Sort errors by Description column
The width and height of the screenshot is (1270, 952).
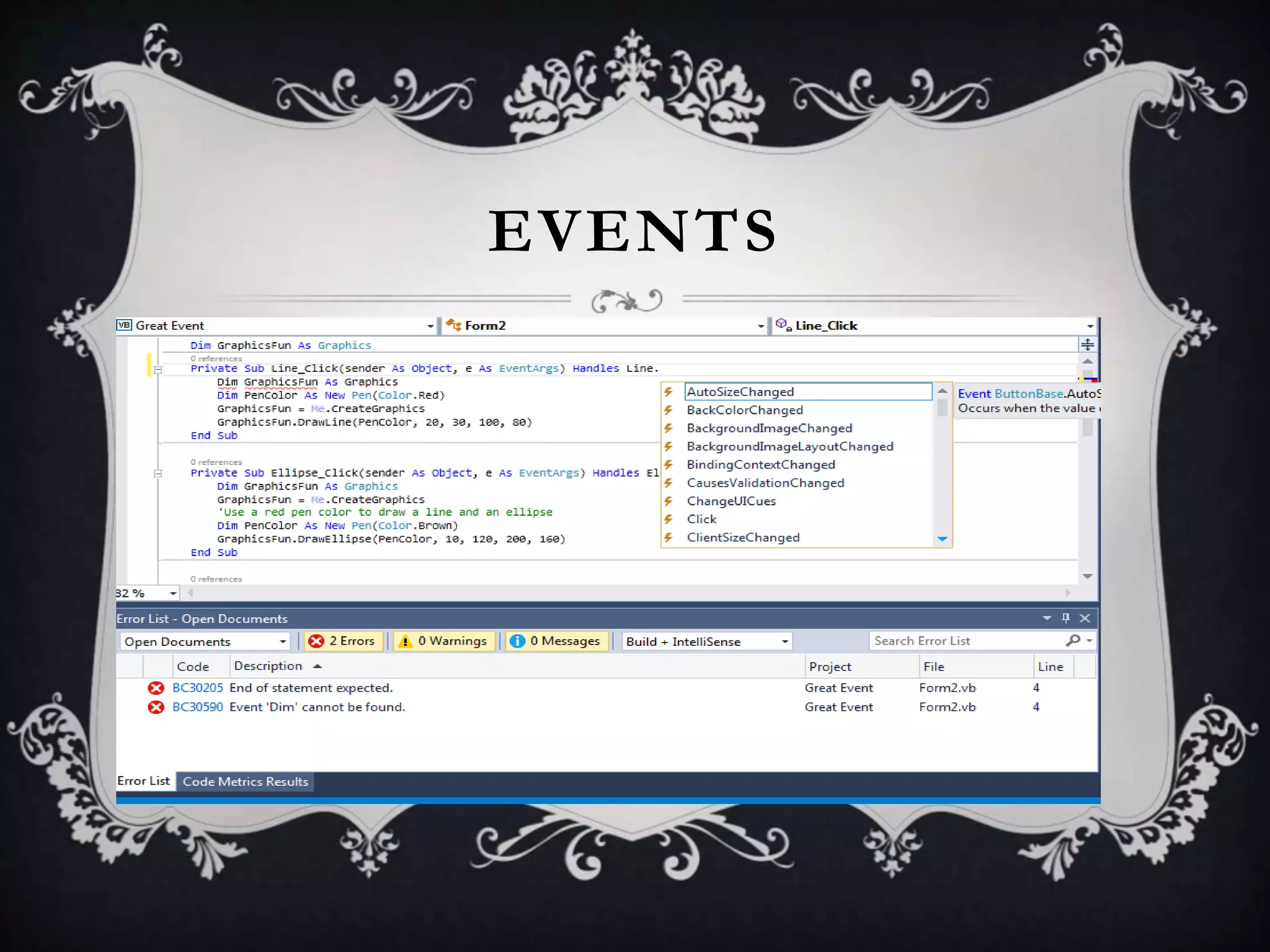(268, 666)
